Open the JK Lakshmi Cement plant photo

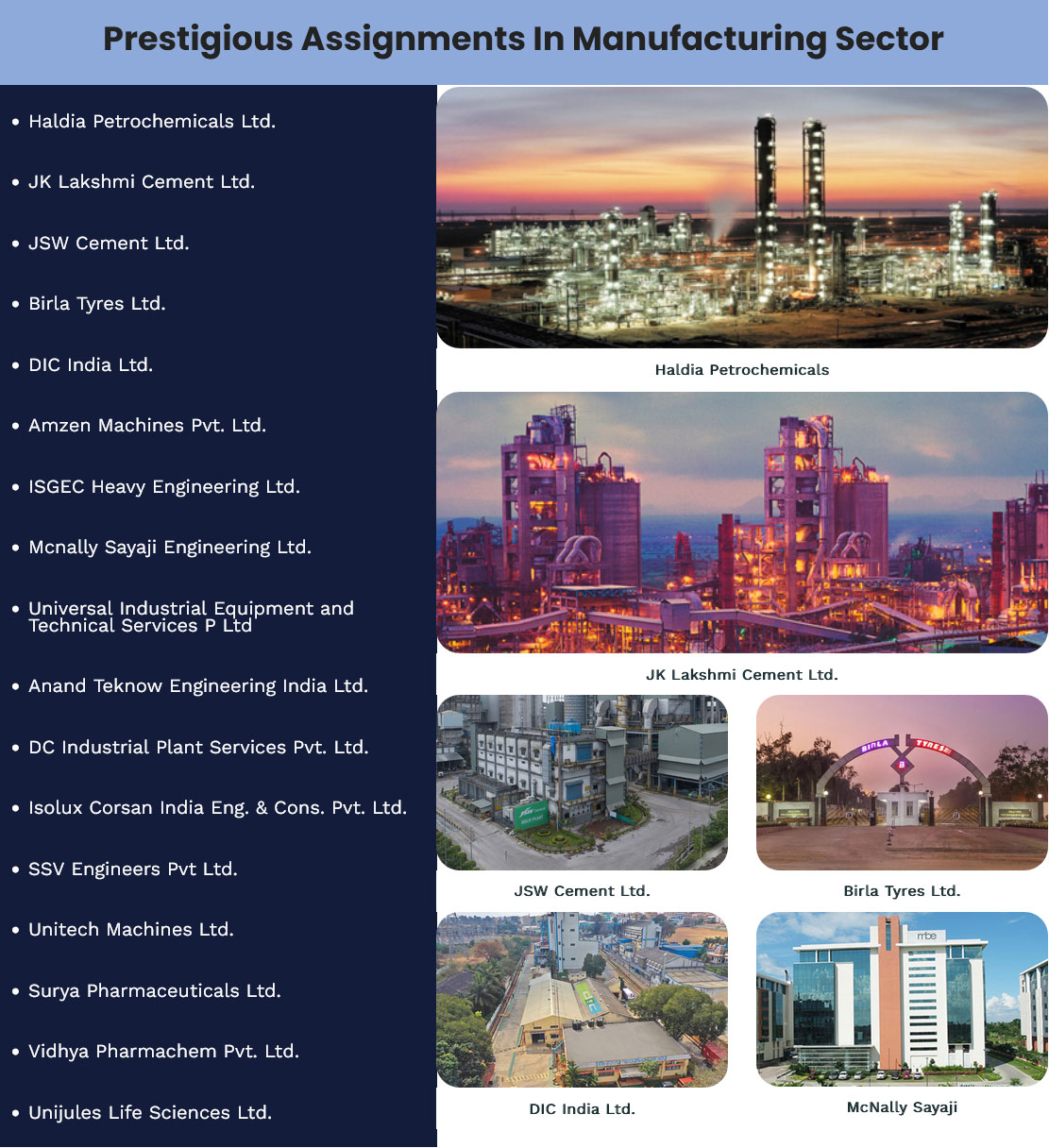742,522
